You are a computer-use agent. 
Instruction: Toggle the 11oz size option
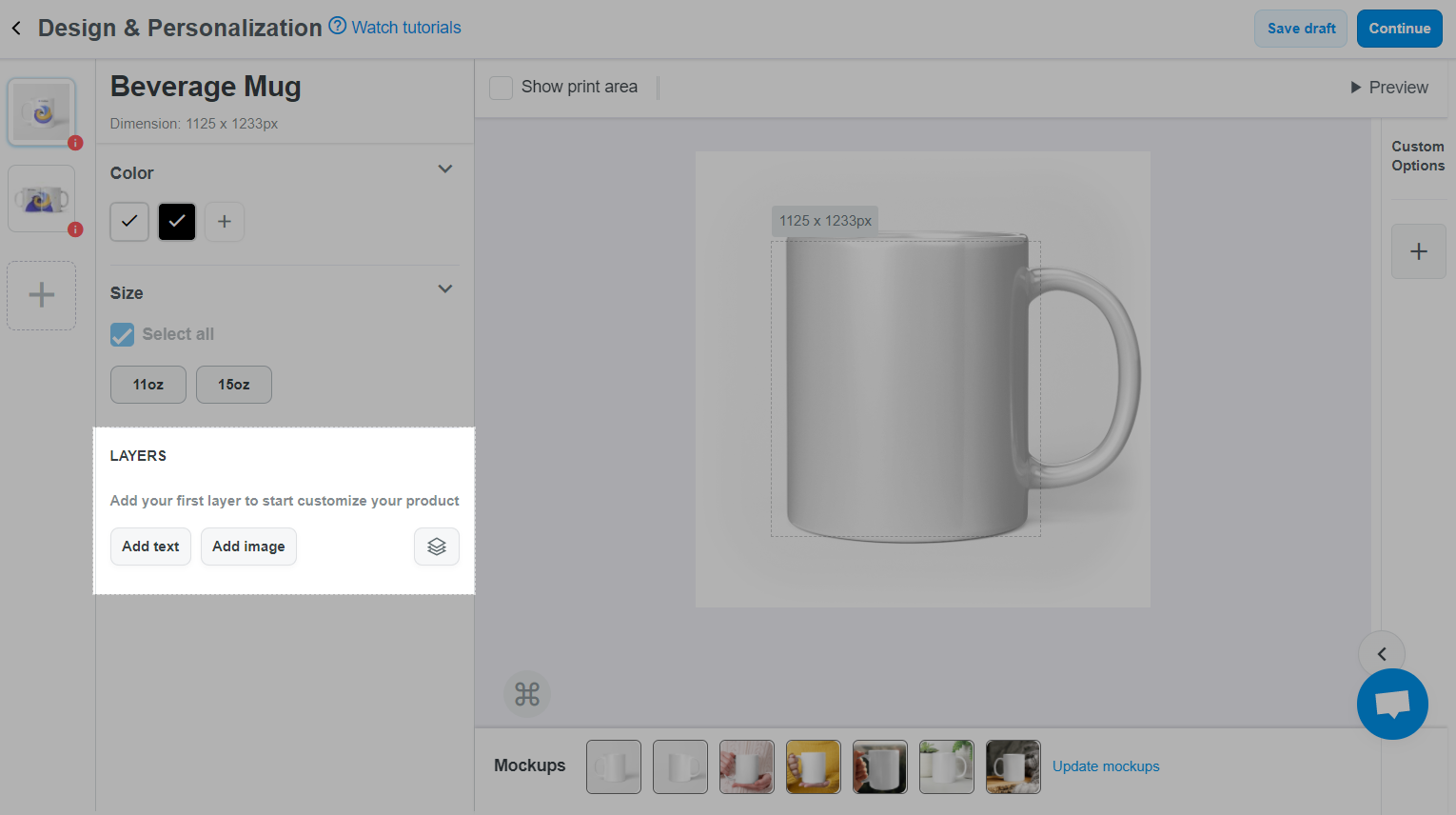tap(148, 385)
